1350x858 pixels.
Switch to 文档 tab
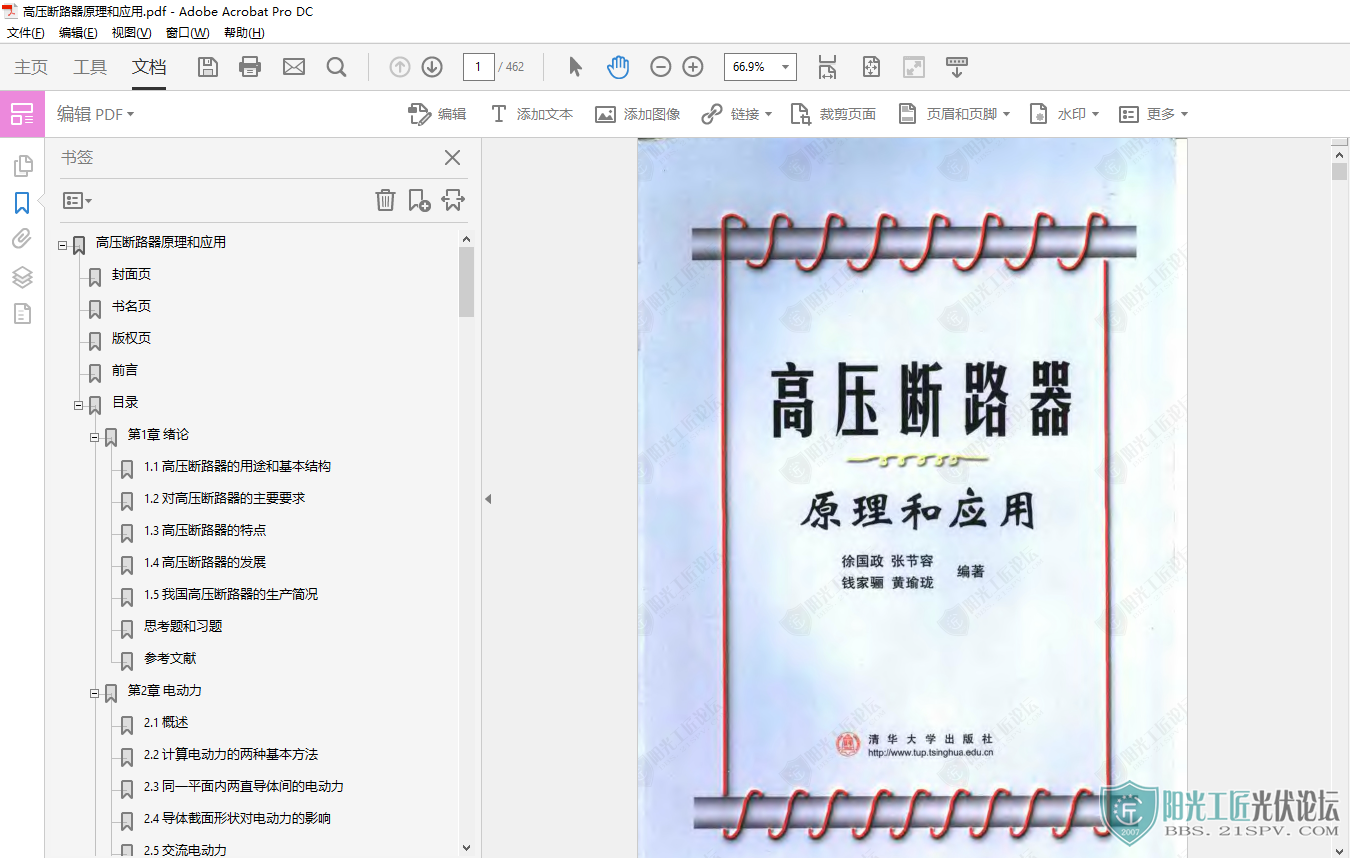coord(149,67)
